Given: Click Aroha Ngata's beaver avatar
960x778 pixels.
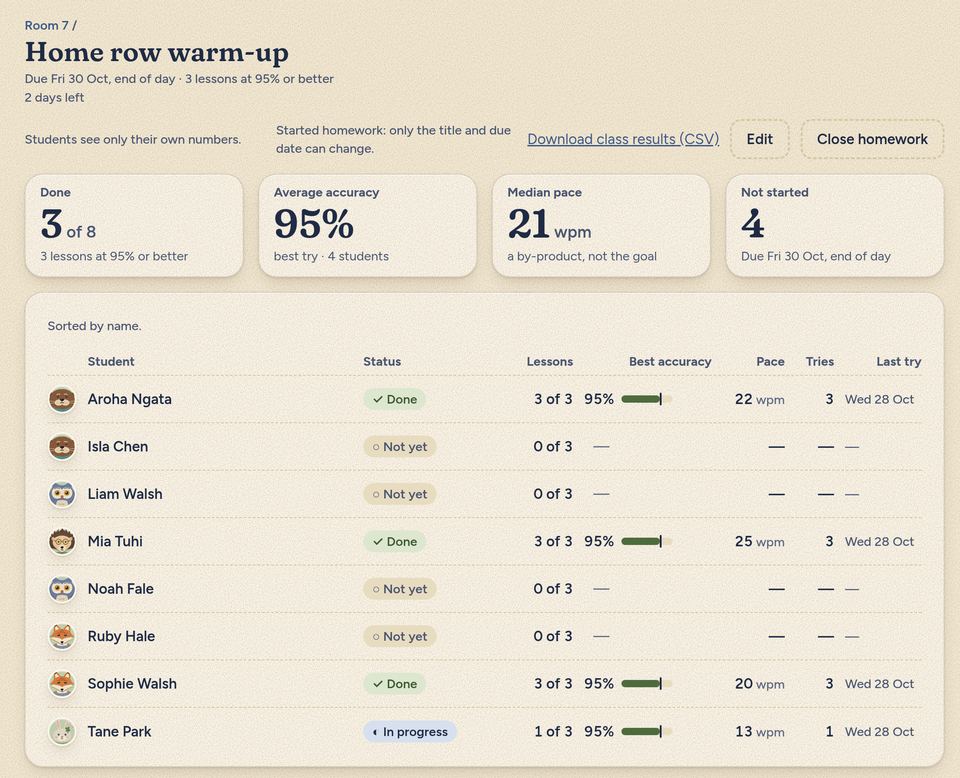Looking at the screenshot, I should click(62, 400).
